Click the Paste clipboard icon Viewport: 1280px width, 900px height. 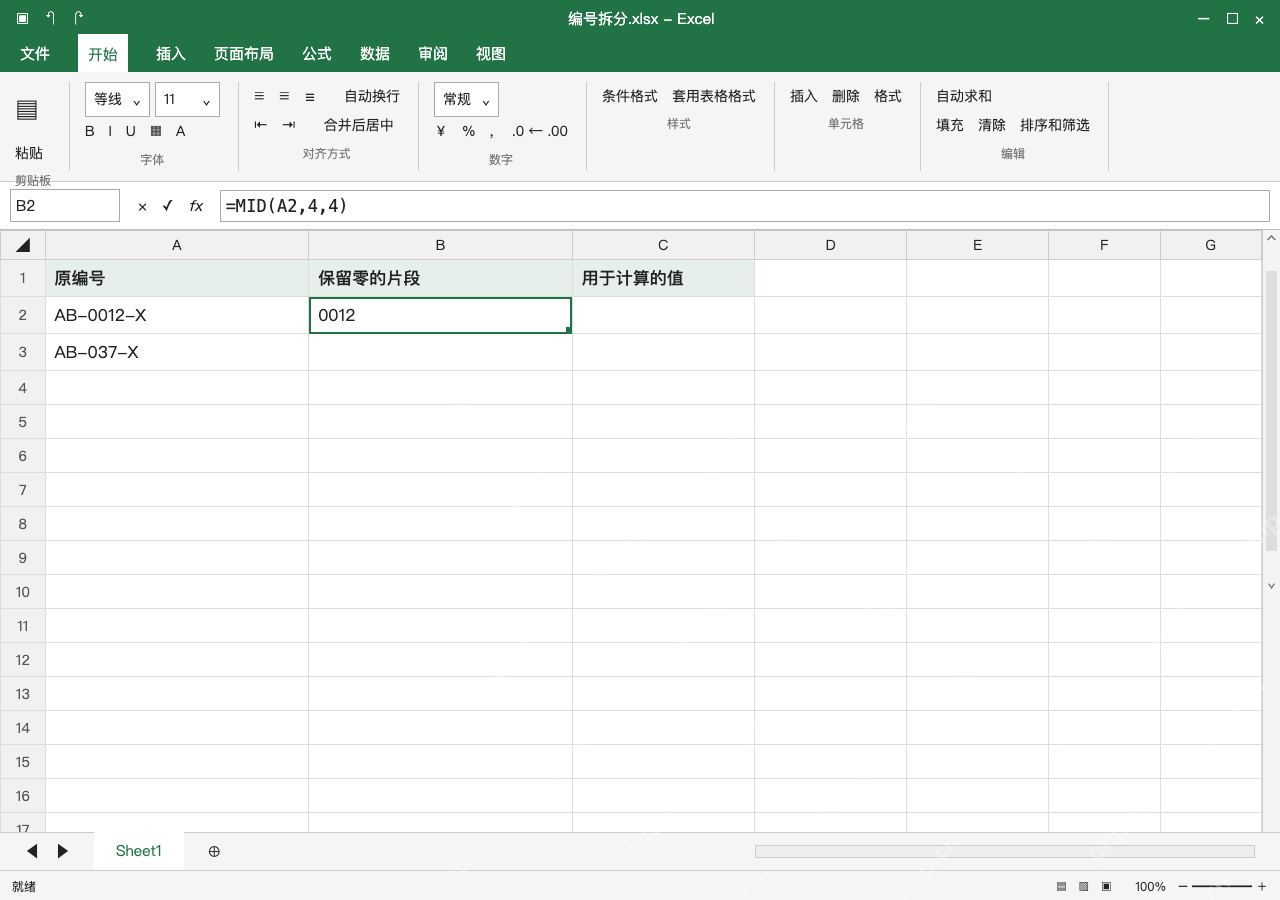click(27, 110)
